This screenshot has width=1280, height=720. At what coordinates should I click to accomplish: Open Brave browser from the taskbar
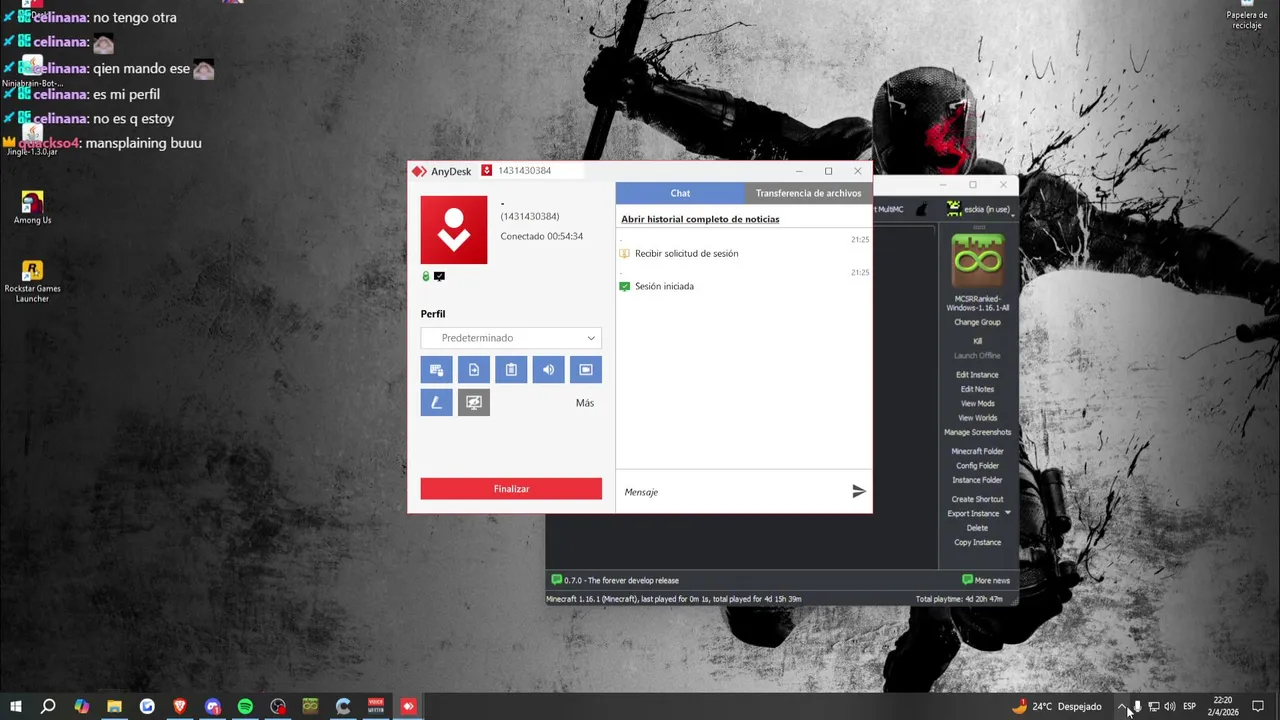[x=180, y=707]
